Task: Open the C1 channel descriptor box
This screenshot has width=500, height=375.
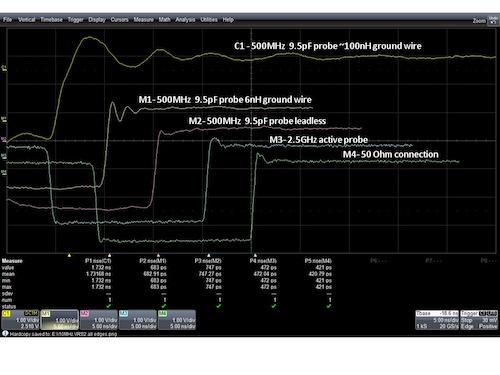Action: pos(21,320)
